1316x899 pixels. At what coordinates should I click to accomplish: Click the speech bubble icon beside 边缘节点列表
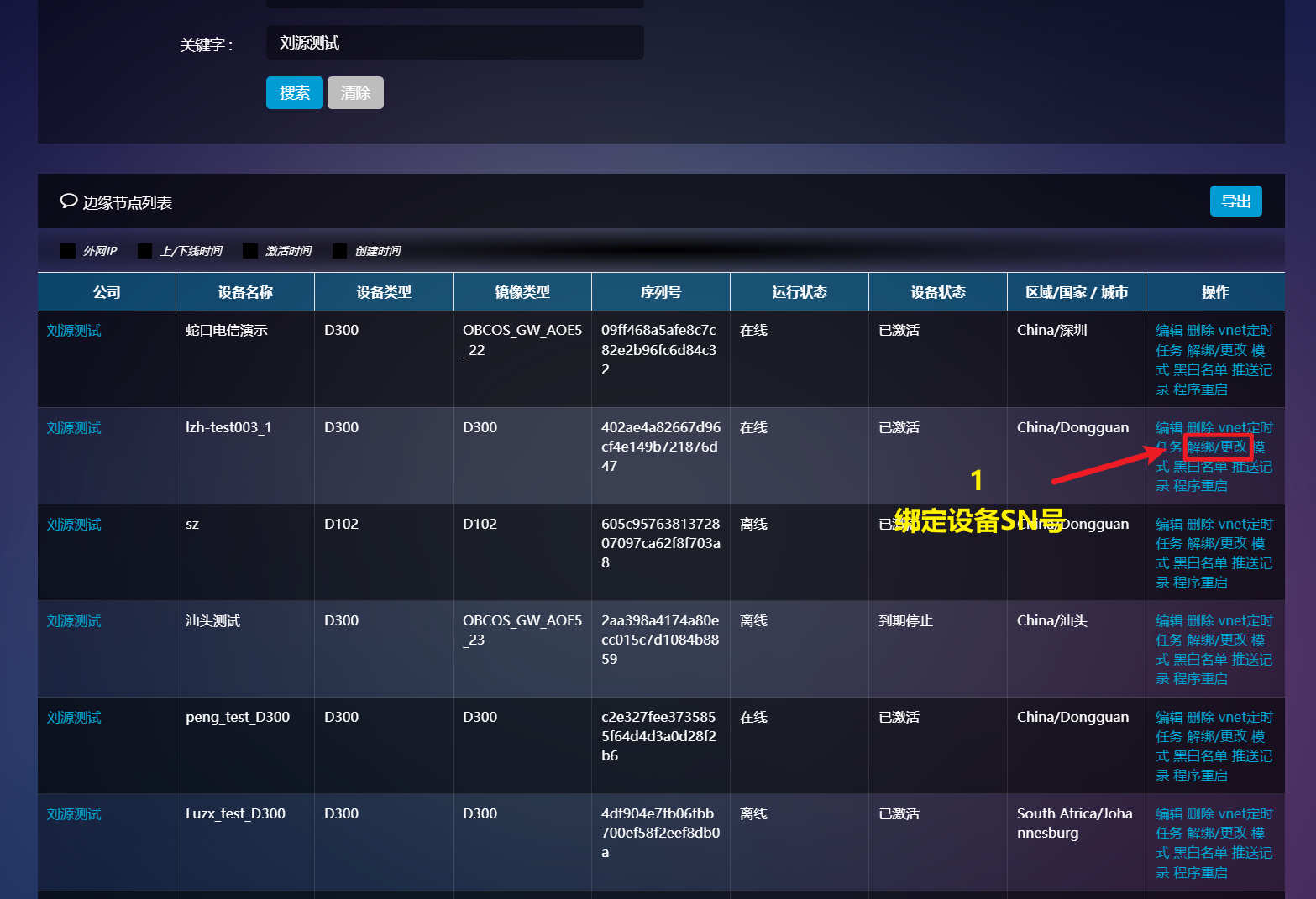[68, 201]
